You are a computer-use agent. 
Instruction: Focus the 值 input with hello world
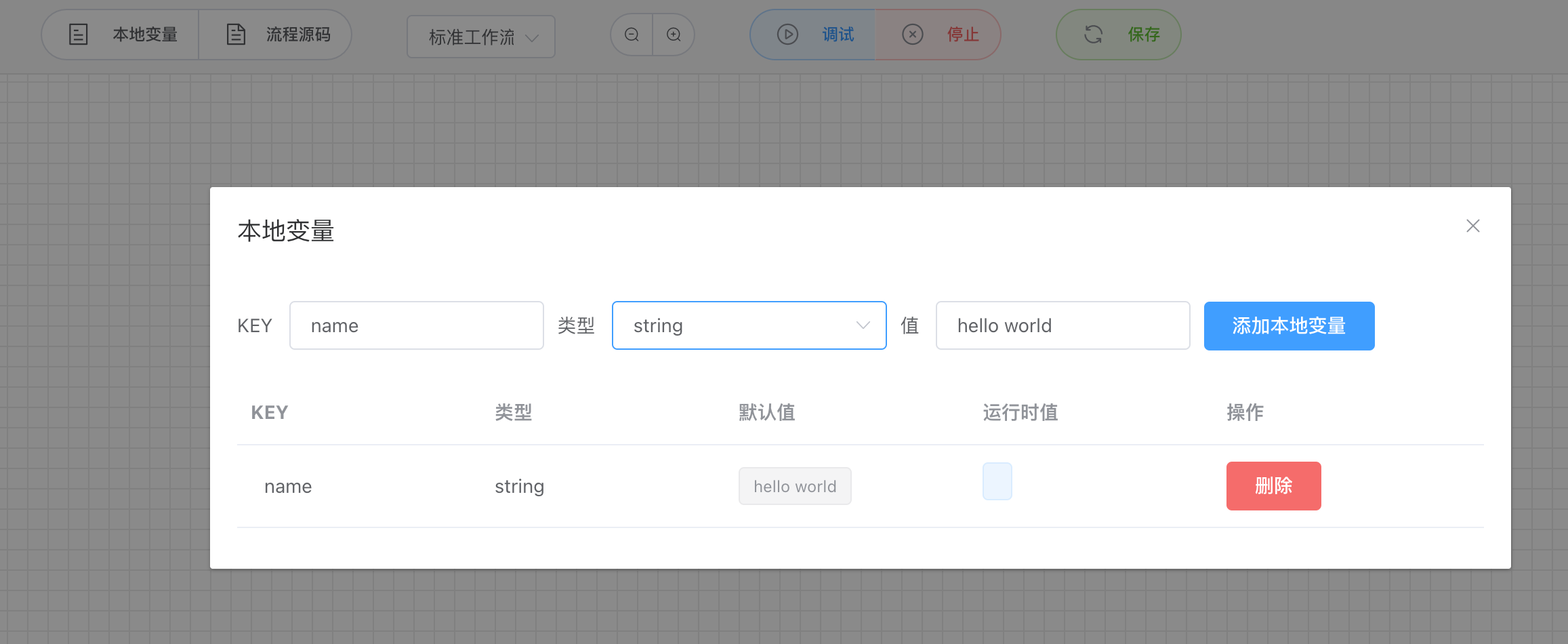[x=1062, y=325]
